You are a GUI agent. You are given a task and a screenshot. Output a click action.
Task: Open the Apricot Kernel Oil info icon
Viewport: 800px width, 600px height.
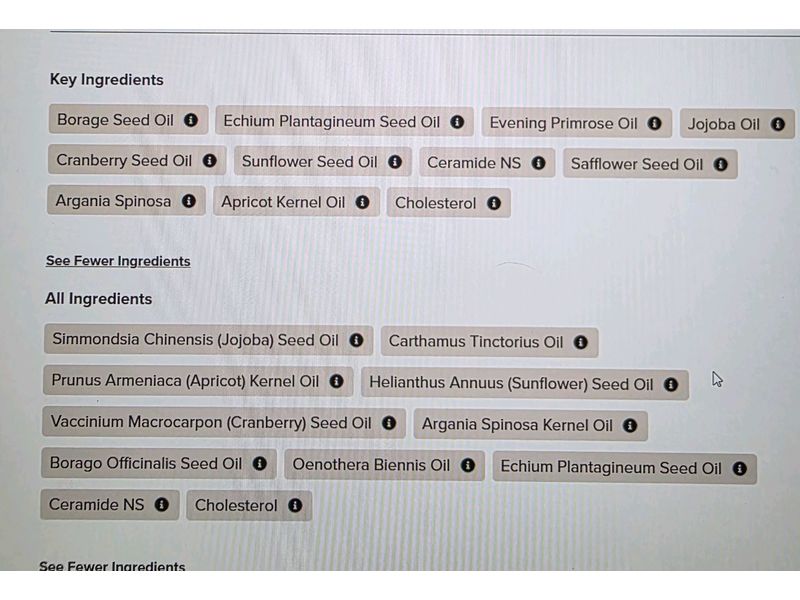coord(362,202)
